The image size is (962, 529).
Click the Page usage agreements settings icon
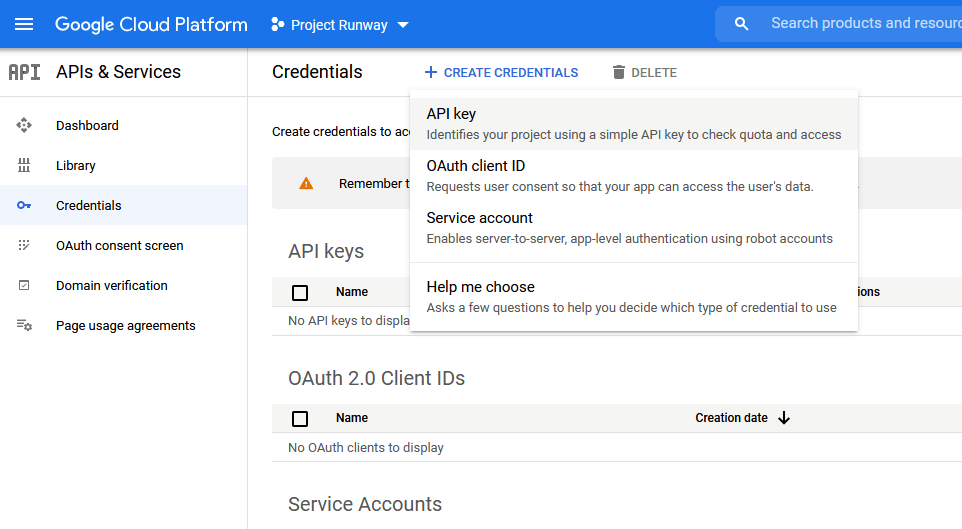pos(24,325)
